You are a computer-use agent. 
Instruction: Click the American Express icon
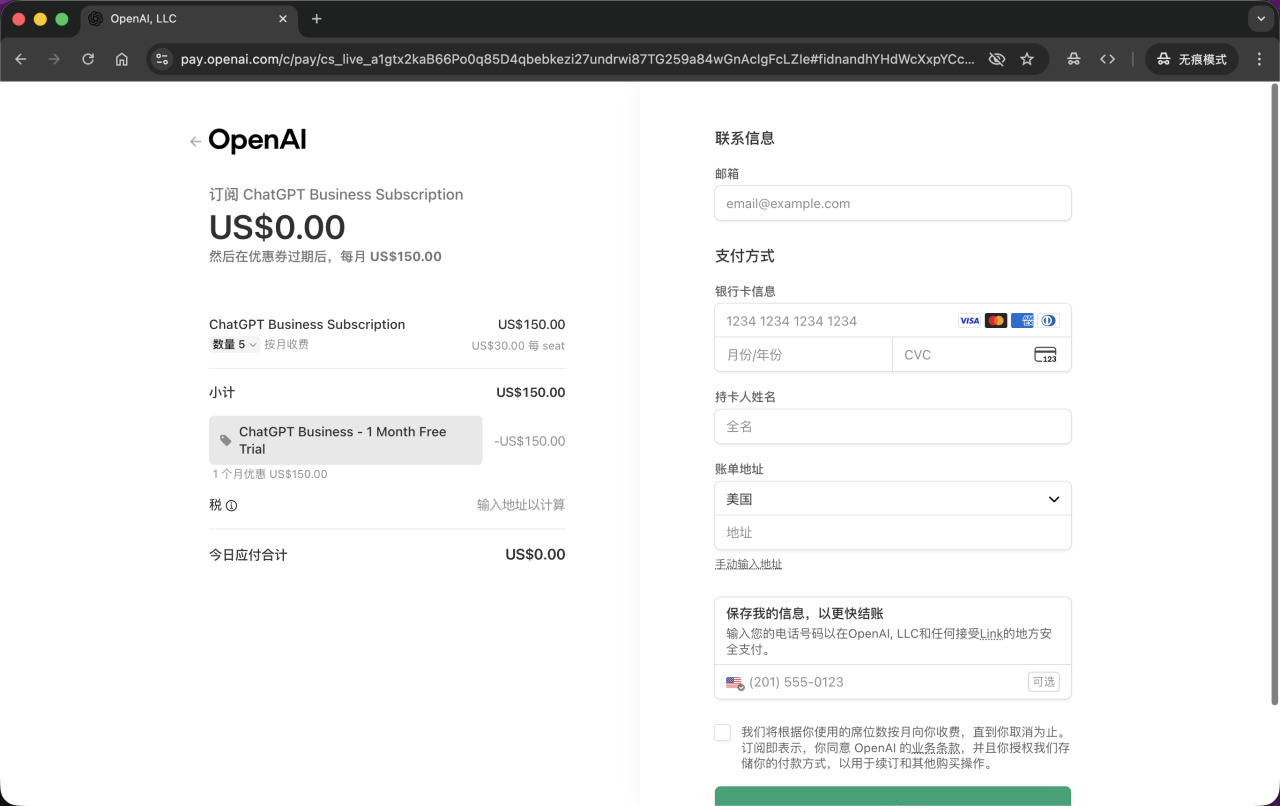pos(1022,321)
